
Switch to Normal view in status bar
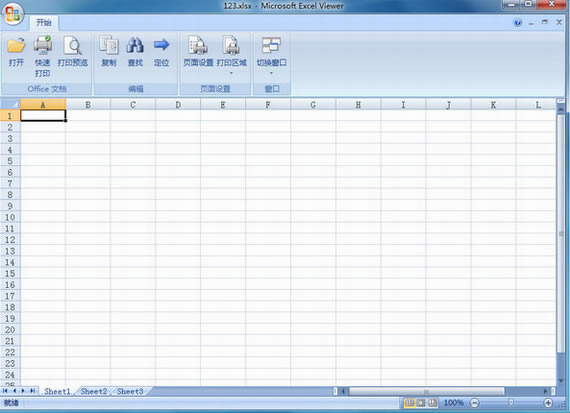[409, 403]
